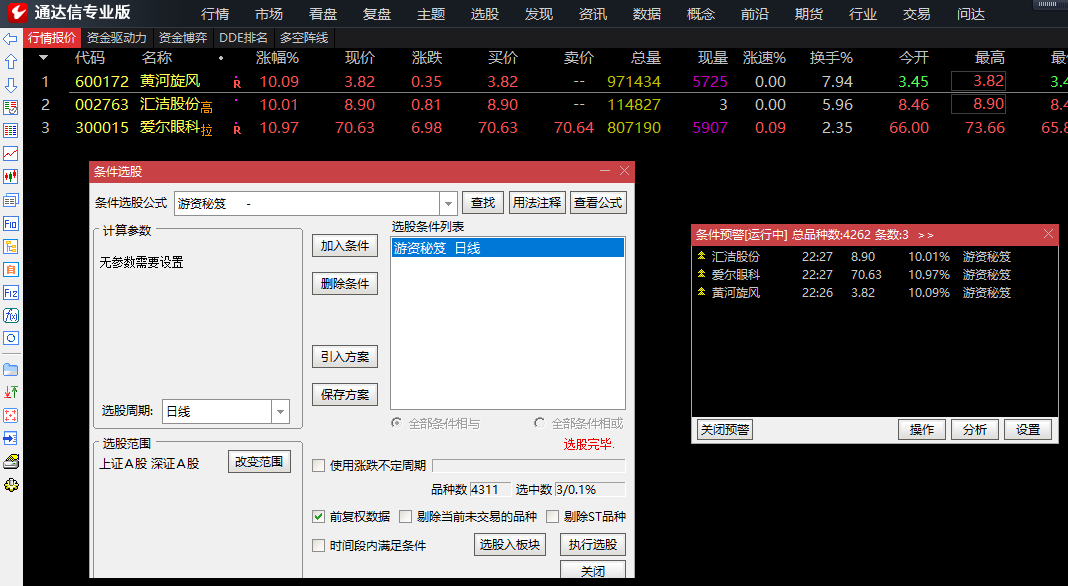Click the tree structure icon in sidebar
This screenshot has height=586, width=1068.
pos(10,247)
